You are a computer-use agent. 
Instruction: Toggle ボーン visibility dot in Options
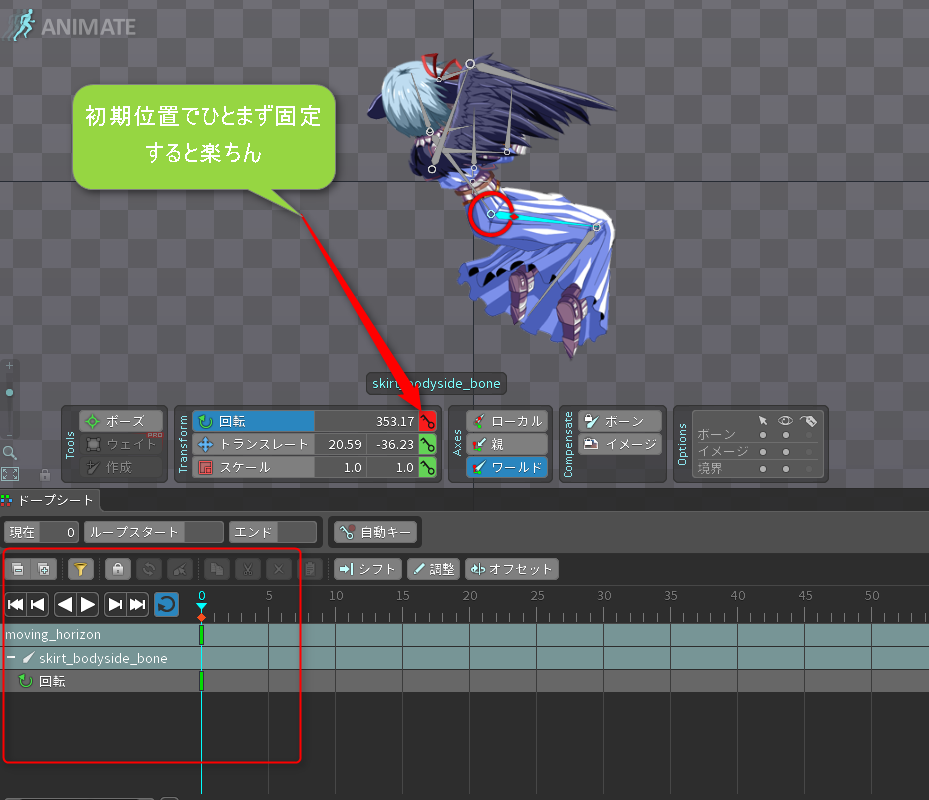(786, 435)
